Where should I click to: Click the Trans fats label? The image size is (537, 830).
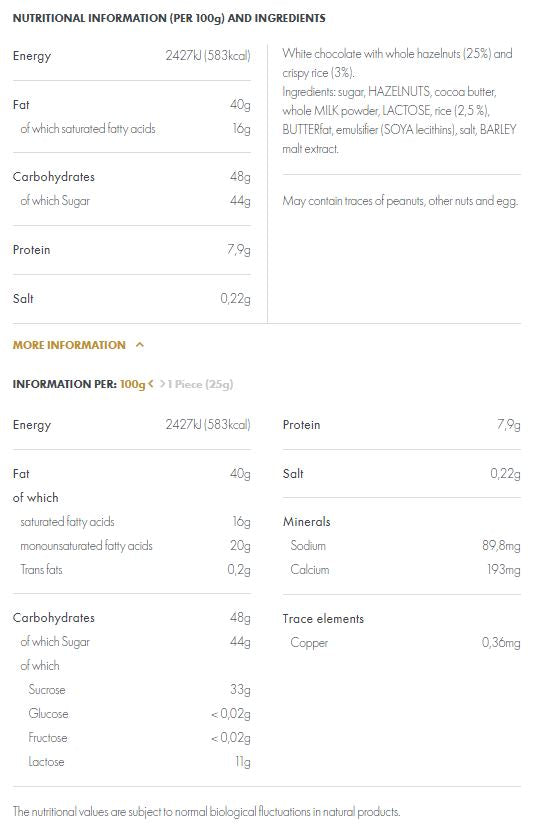pyautogui.click(x=41, y=570)
